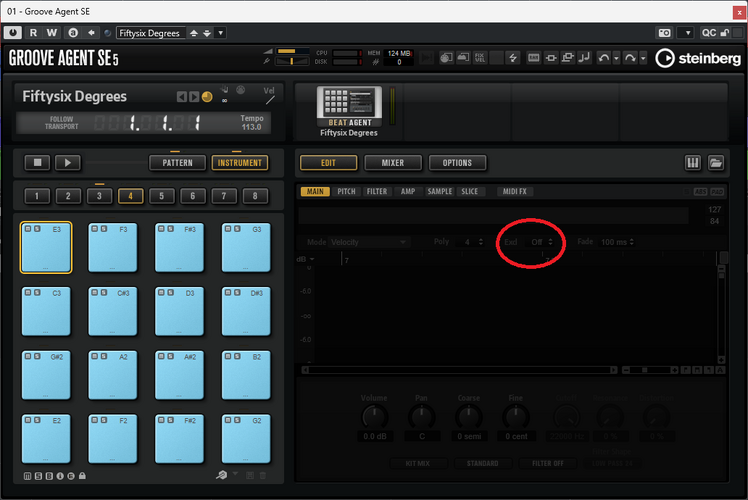The image size is (748, 500).
Task: Select pad group 3
Action: coord(99,196)
